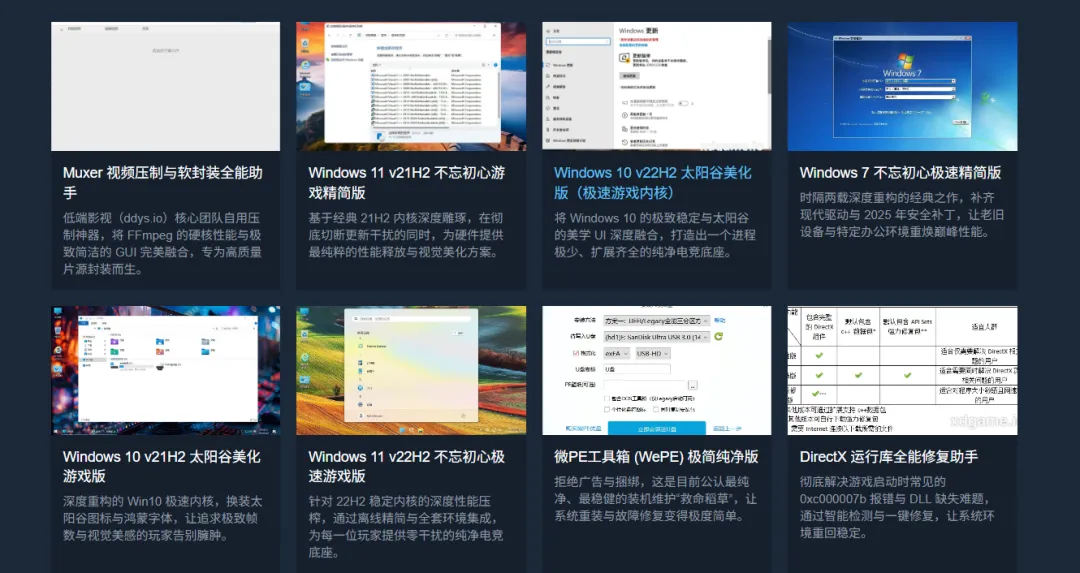Click the title Muxer 视频压制与软封装全能助手
The height and width of the screenshot is (573, 1080).
[163, 183]
